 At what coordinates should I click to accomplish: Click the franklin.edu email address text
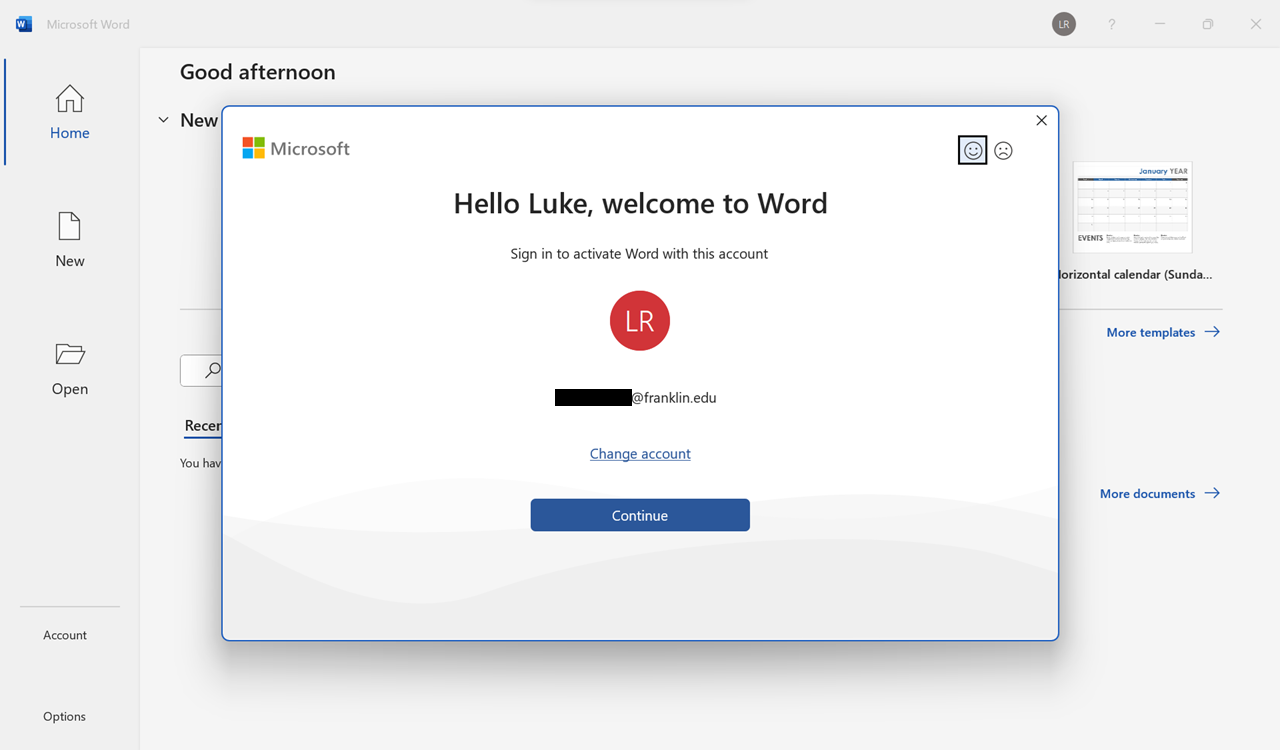tap(636, 397)
